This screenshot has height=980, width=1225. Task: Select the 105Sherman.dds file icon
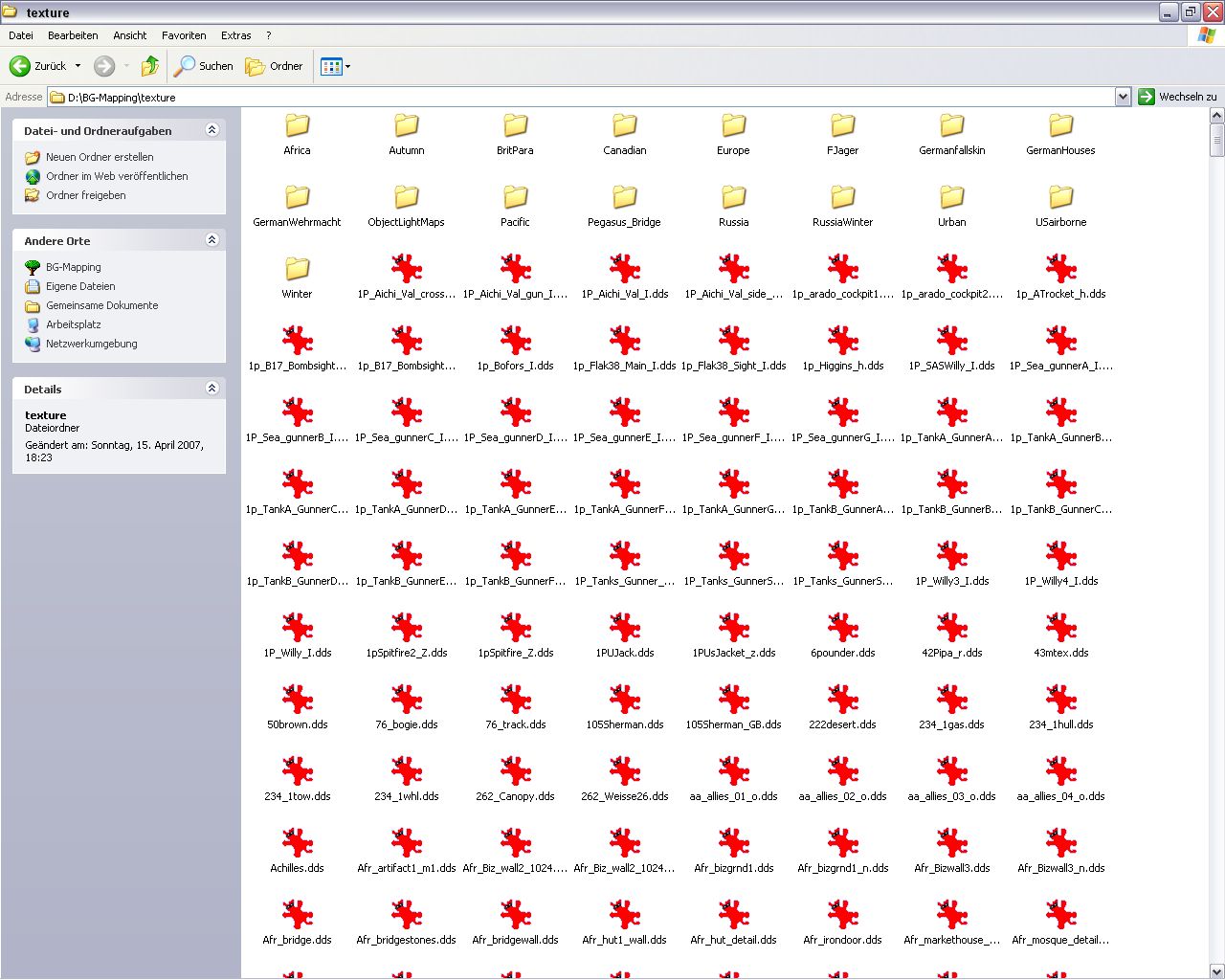click(624, 700)
